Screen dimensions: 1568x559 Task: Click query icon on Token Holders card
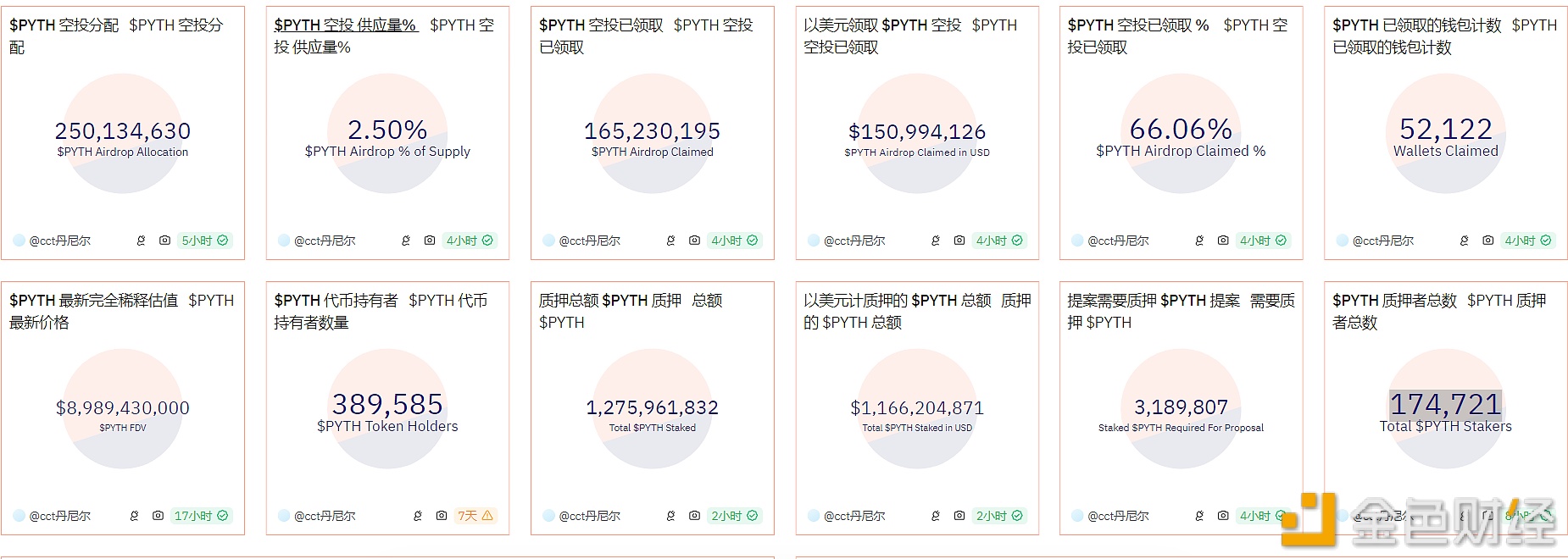coord(418,516)
